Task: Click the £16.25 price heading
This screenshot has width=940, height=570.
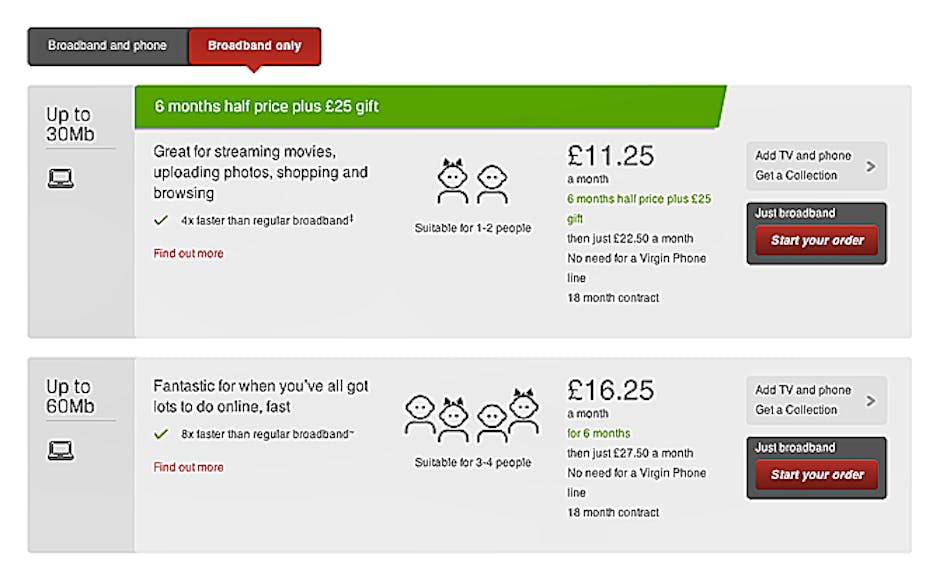Action: click(610, 389)
